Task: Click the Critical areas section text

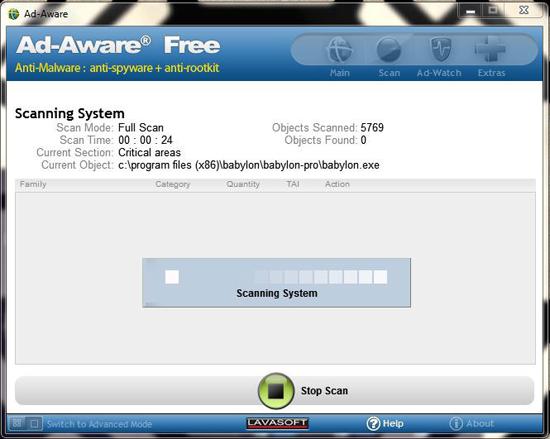Action: pos(149,153)
